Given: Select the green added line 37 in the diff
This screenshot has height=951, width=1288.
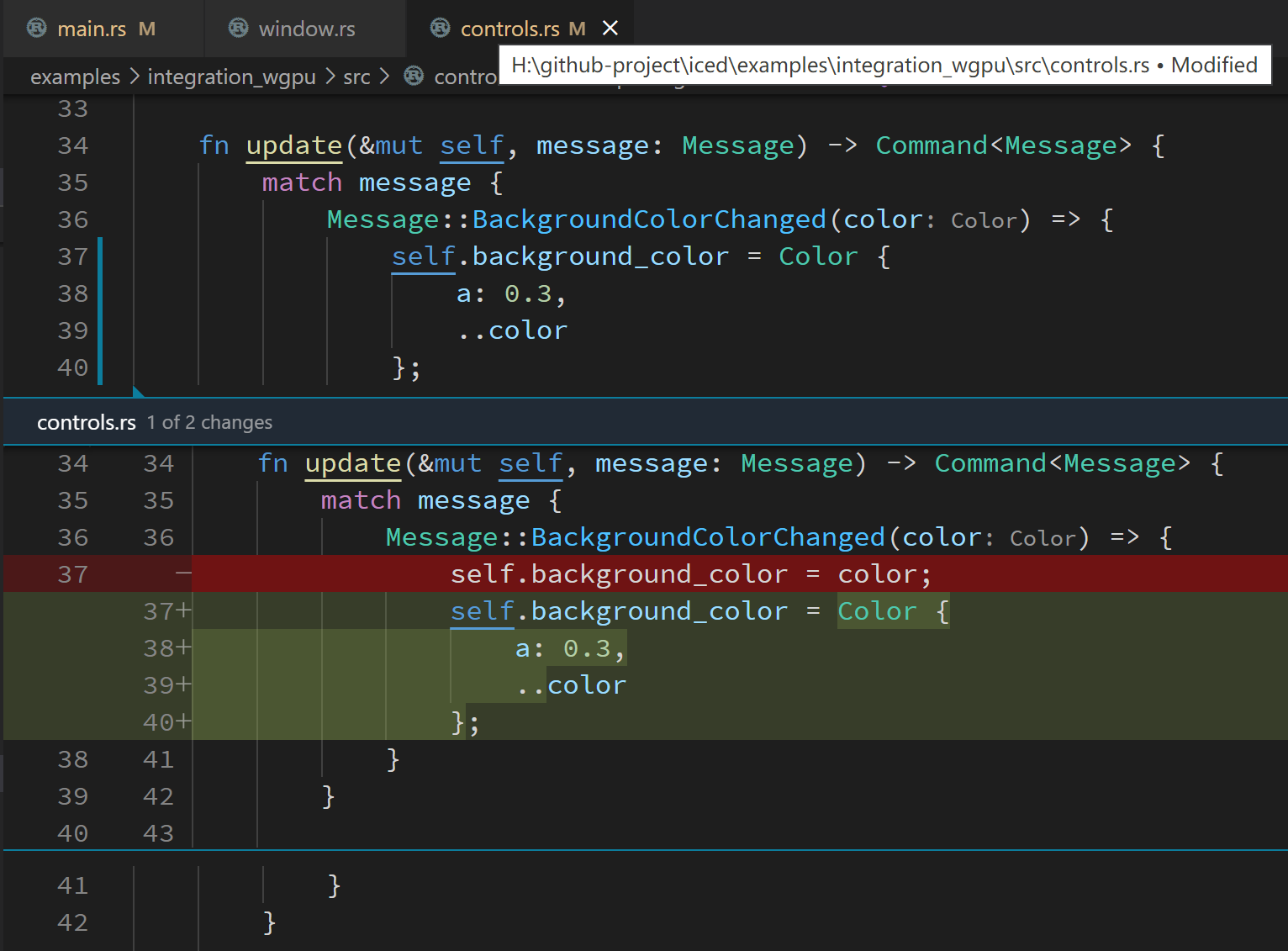Looking at the screenshot, I should tap(673, 610).
